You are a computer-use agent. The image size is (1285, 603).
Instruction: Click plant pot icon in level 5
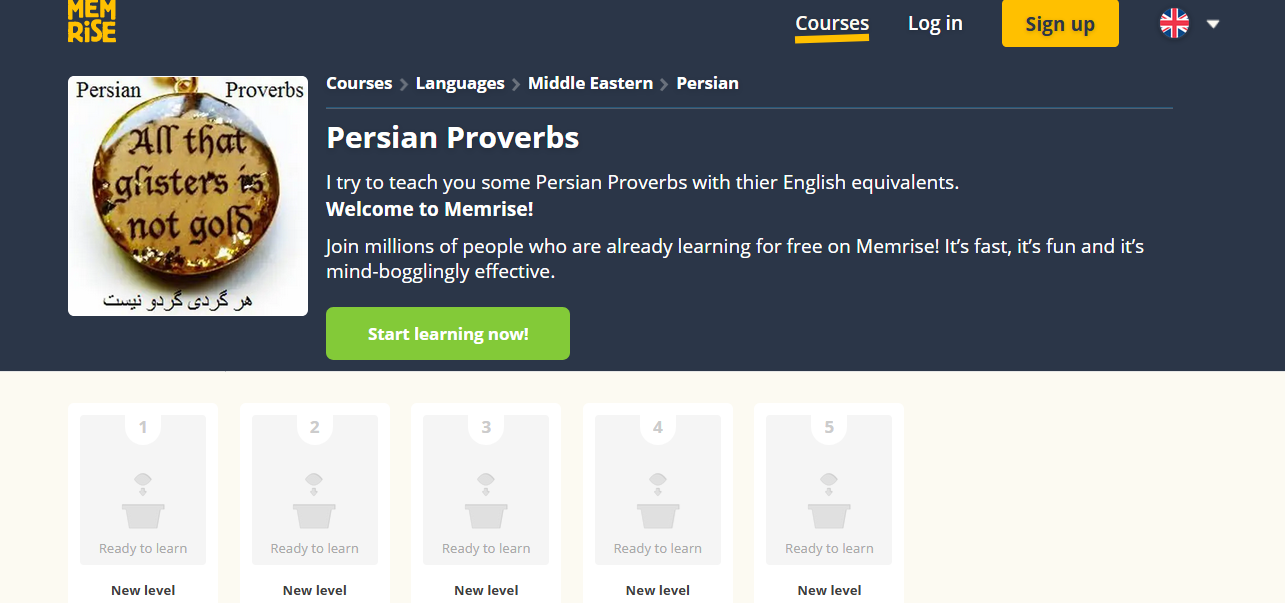click(x=829, y=501)
